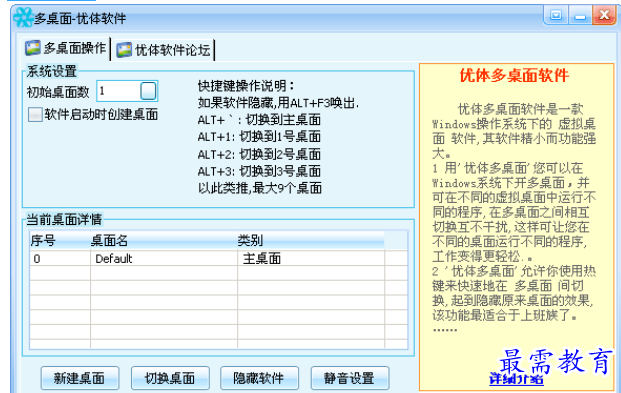This screenshot has width=621, height=393.
Task: Switch to the 优体软件论坛 tab
Action: coord(163,50)
